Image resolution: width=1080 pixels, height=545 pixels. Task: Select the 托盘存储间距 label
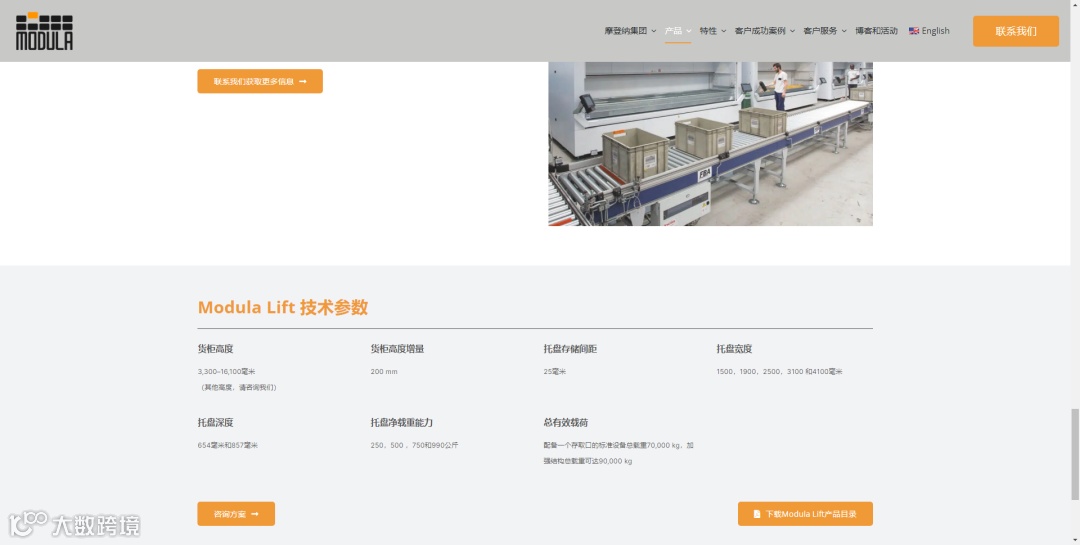(x=570, y=349)
